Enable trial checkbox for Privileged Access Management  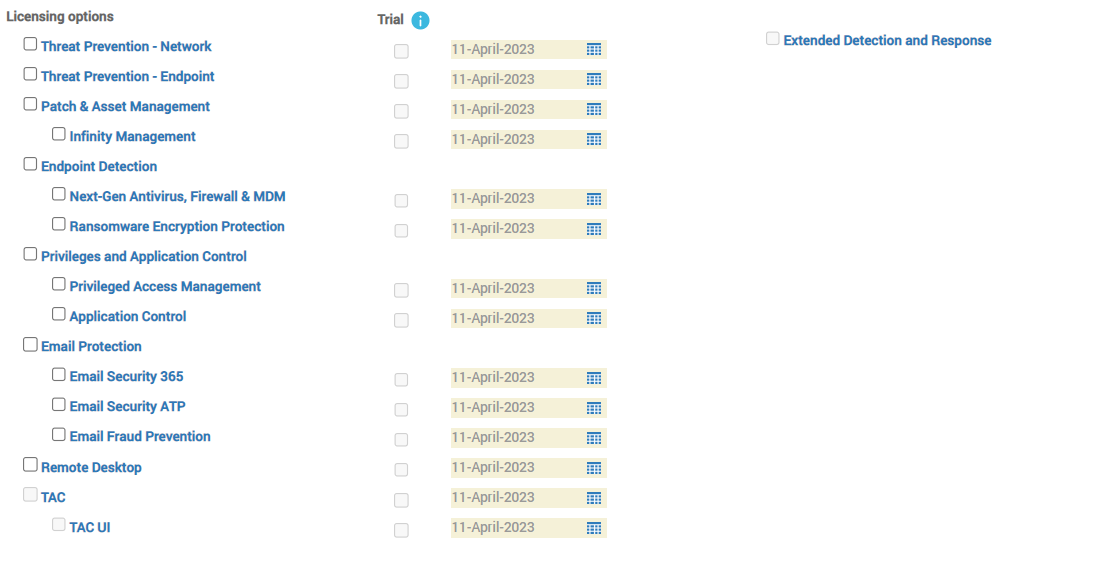tap(401, 290)
